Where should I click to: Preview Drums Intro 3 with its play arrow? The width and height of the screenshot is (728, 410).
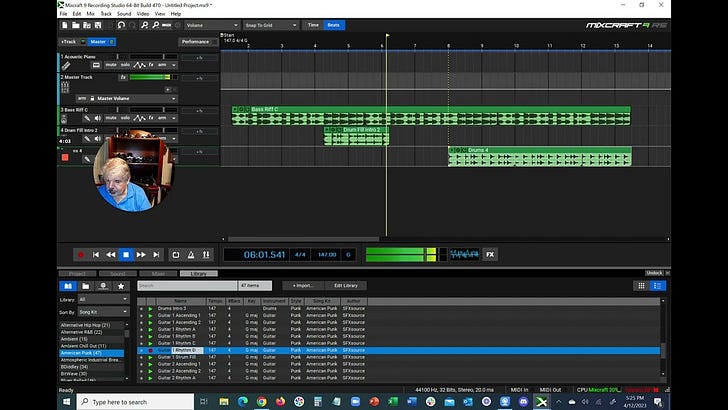click(150, 308)
